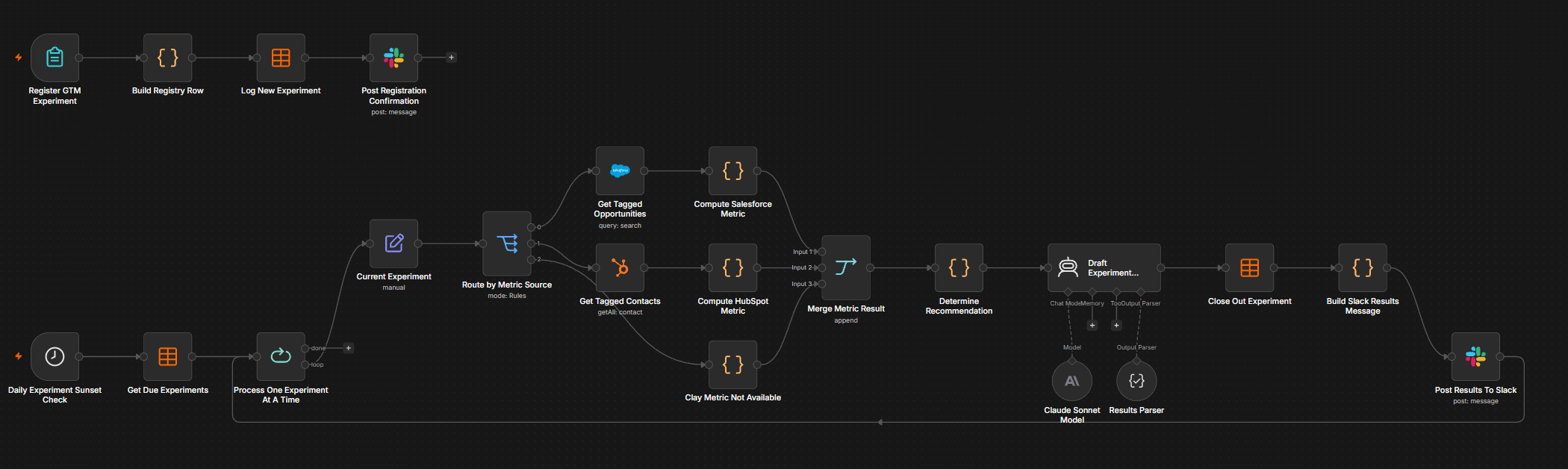Click the 'Log New Experiment' label
This screenshot has width=1568, height=469.
pyautogui.click(x=281, y=90)
